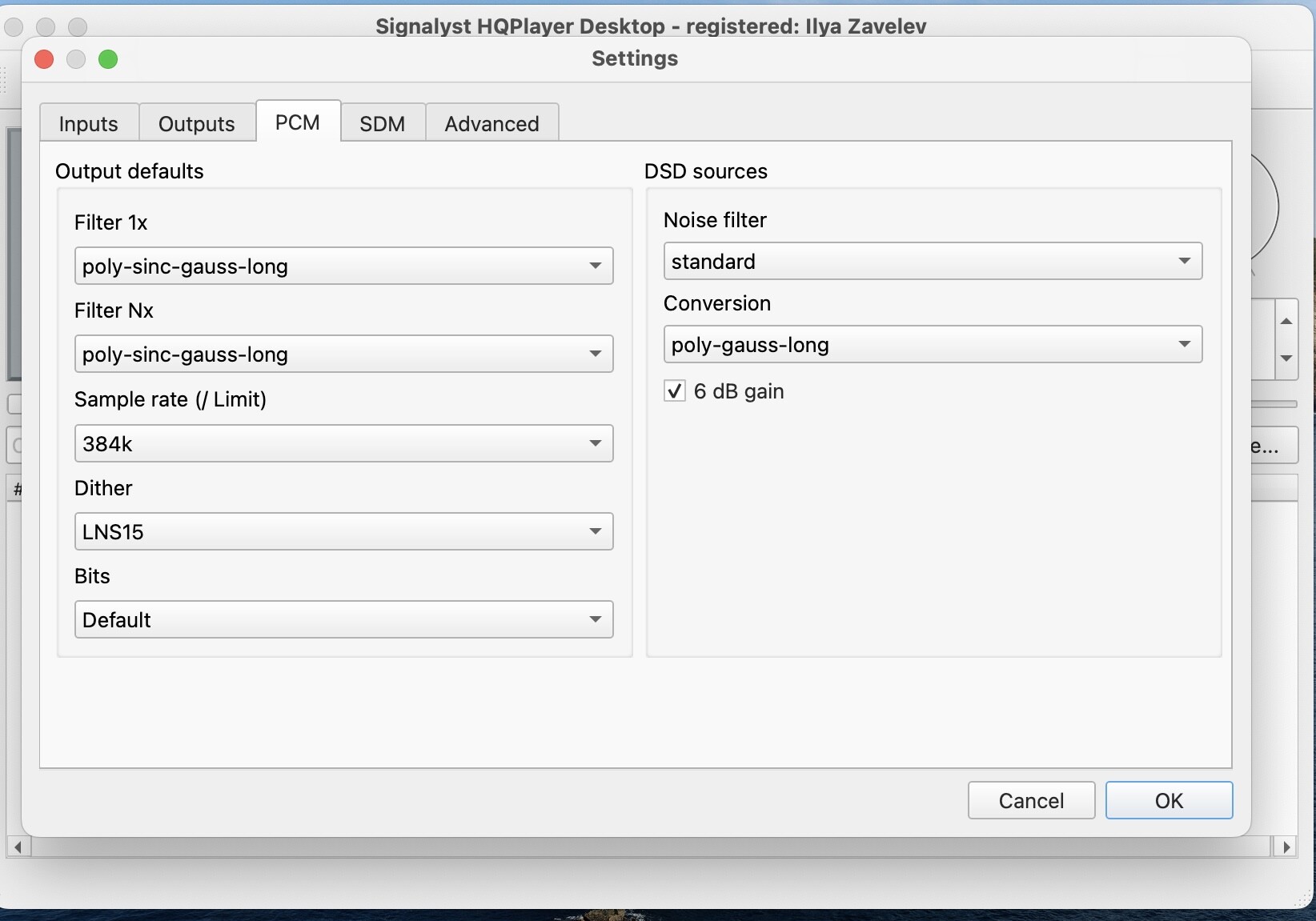Viewport: 1316px width, 921px height.
Task: Expand the Sample rate limit dropdown
Action: click(344, 443)
